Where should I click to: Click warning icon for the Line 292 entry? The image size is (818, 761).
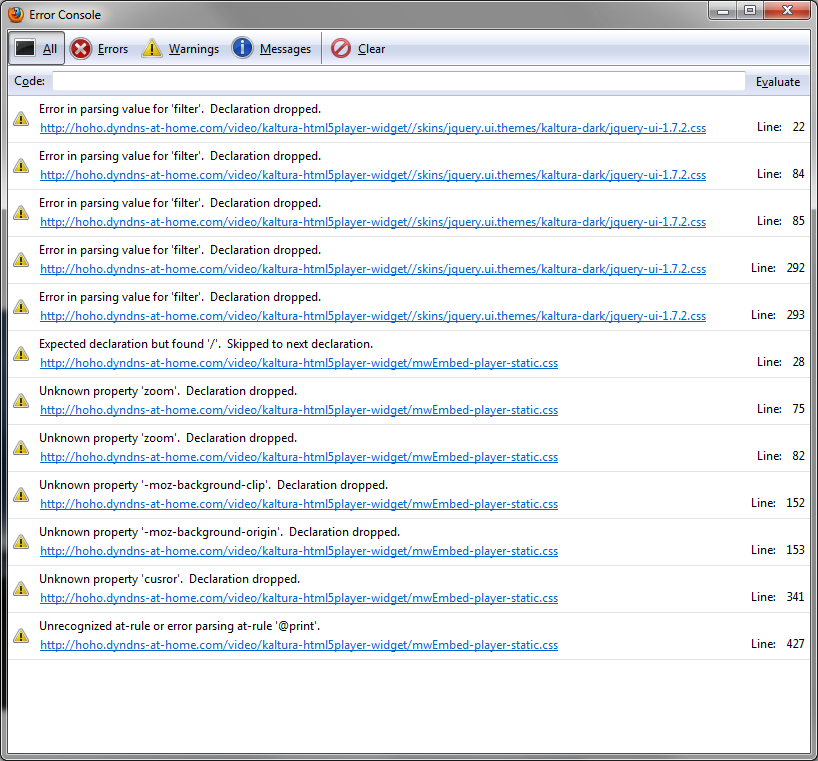(21, 259)
